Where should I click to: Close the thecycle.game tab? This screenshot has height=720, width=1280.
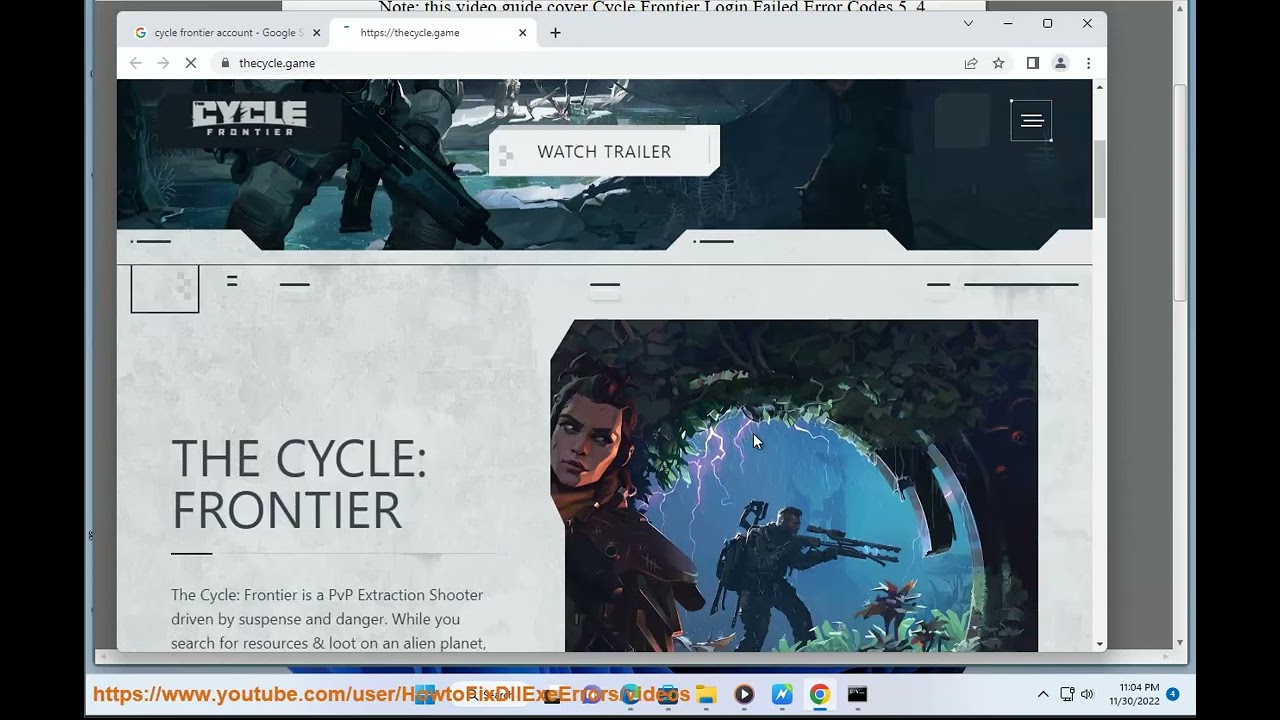522,33
